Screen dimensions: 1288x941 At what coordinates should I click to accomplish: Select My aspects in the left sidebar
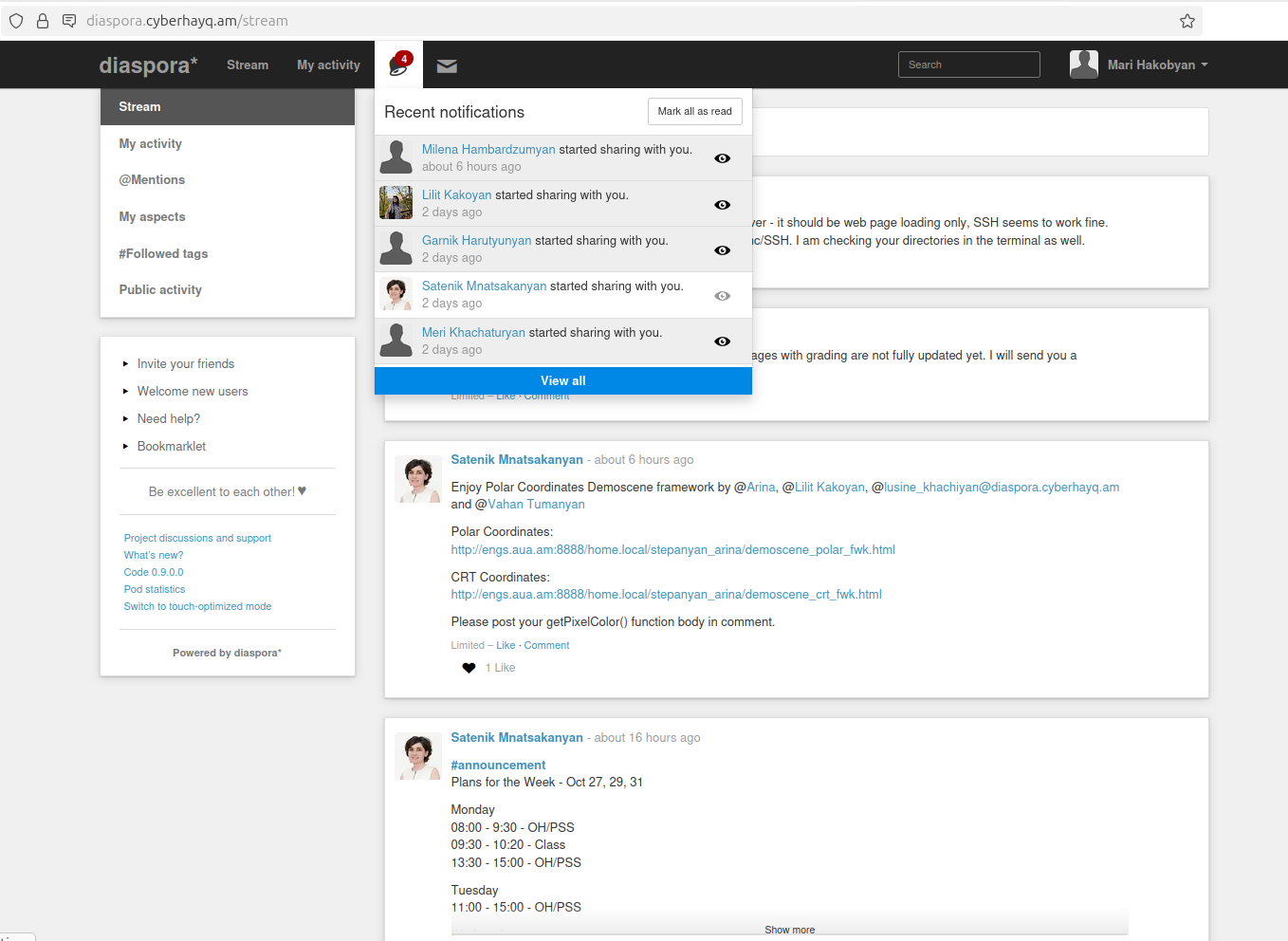point(228,217)
